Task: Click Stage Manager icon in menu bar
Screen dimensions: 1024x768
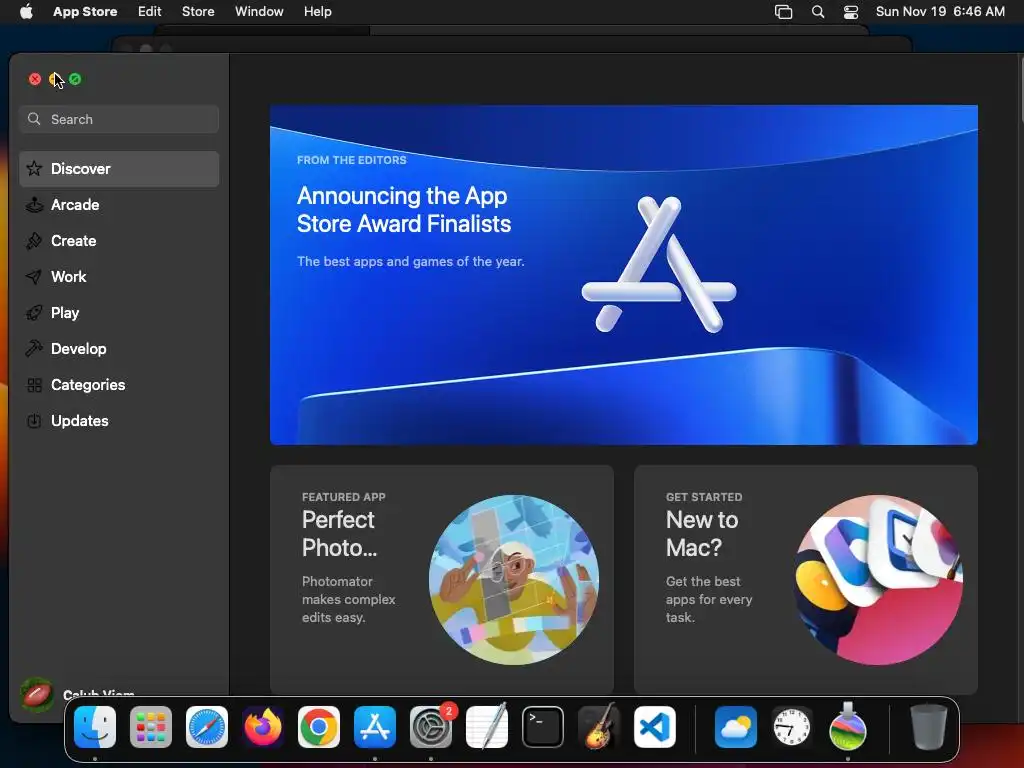Action: pos(783,12)
